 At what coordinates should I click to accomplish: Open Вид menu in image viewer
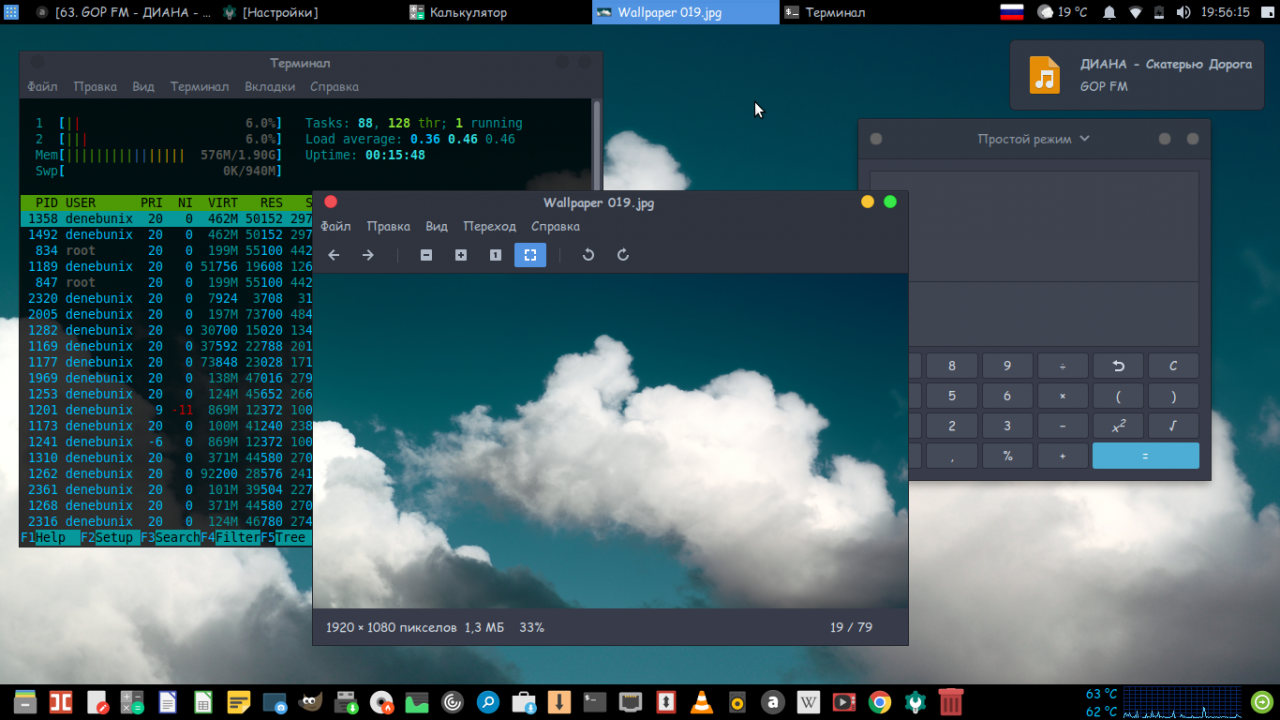click(436, 227)
